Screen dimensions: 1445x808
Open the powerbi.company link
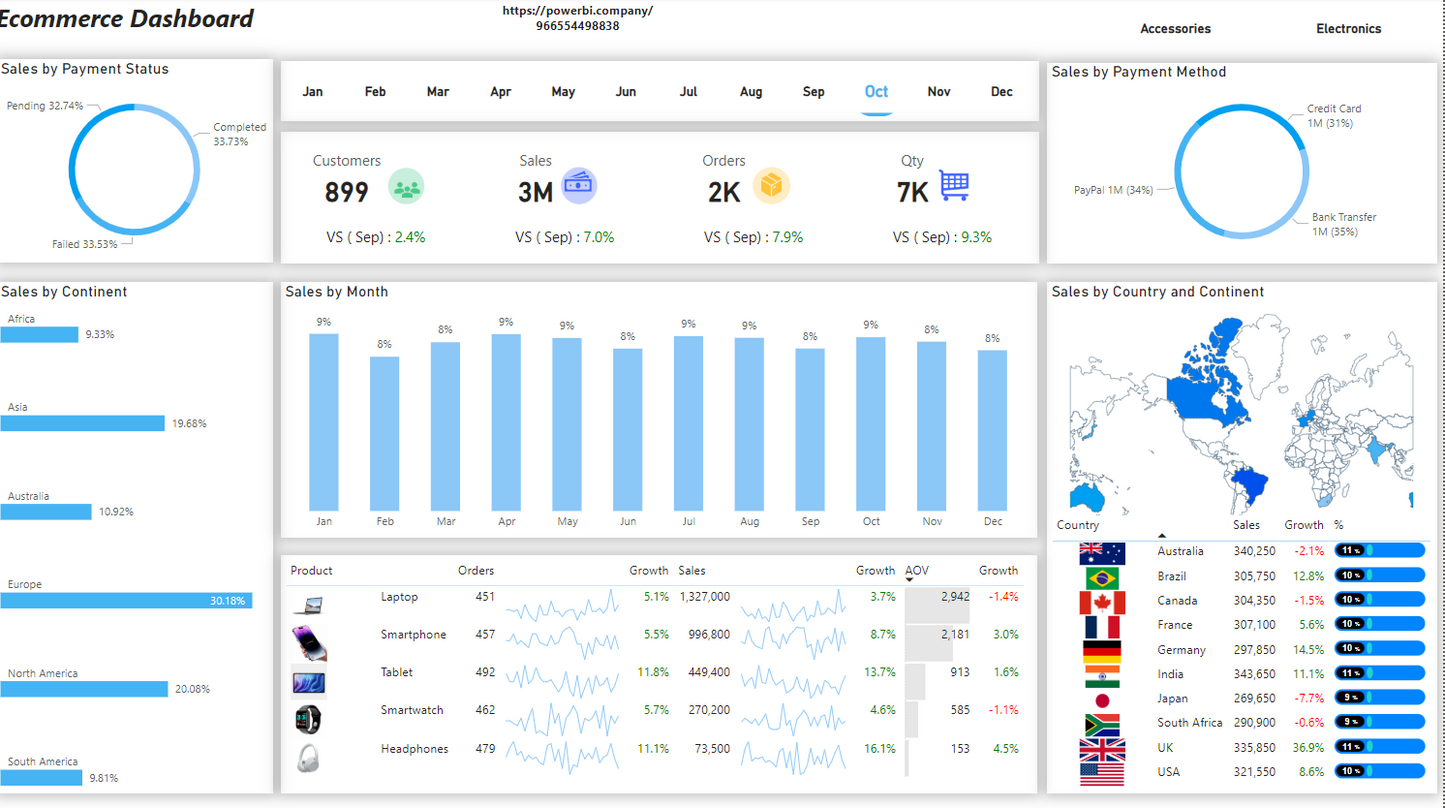tap(577, 11)
